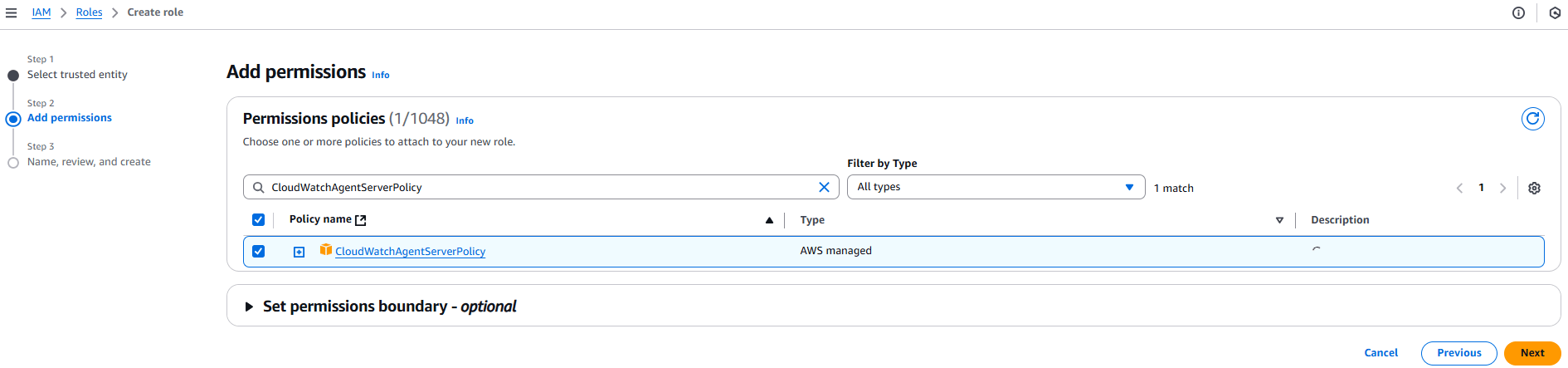Uncheck the CloudWatchAgentServerPolicy checkbox
Viewport: 1568px width, 368px height.
pyautogui.click(x=258, y=251)
